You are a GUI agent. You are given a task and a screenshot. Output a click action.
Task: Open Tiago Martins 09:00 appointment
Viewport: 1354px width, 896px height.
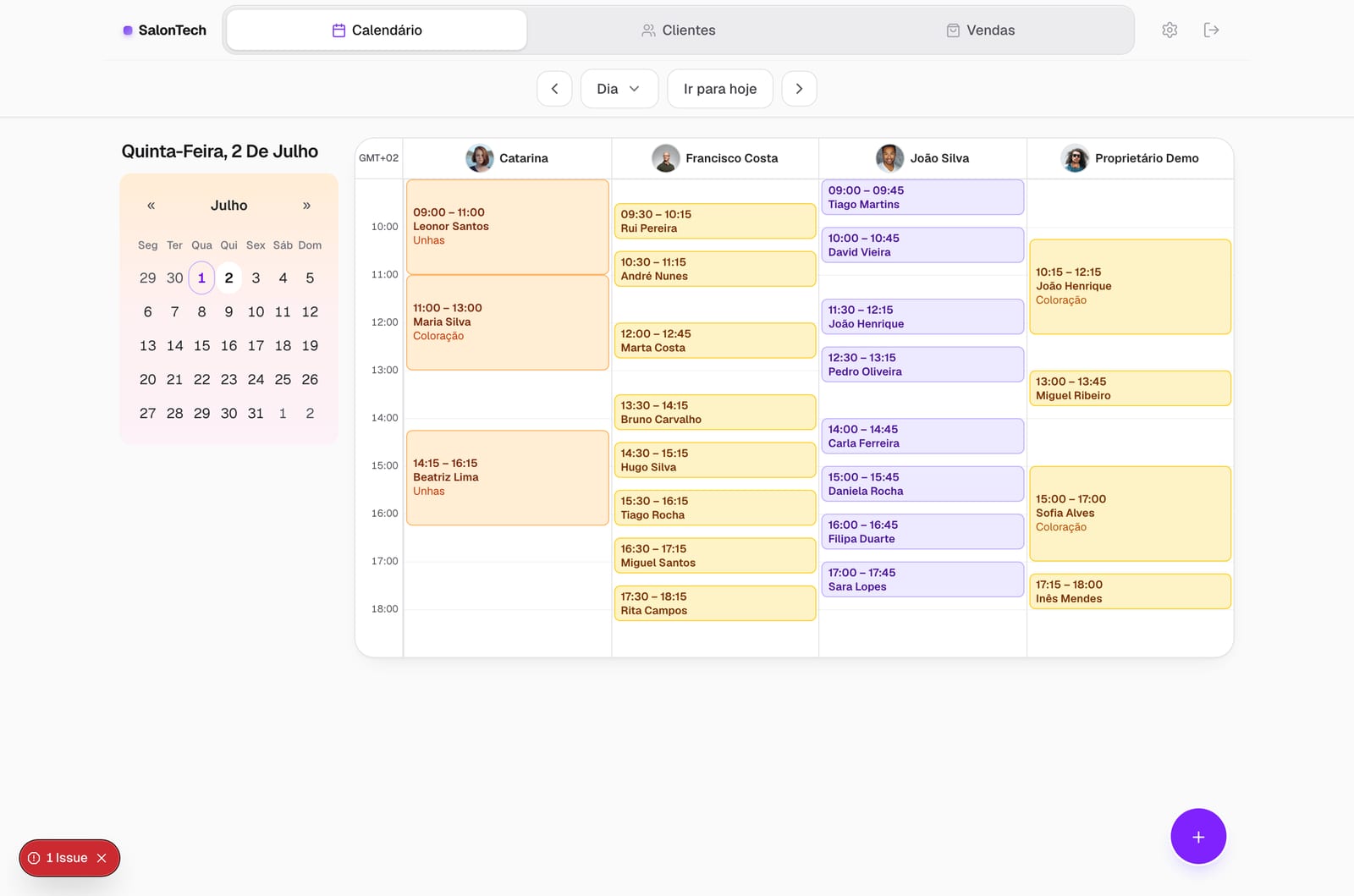922,197
